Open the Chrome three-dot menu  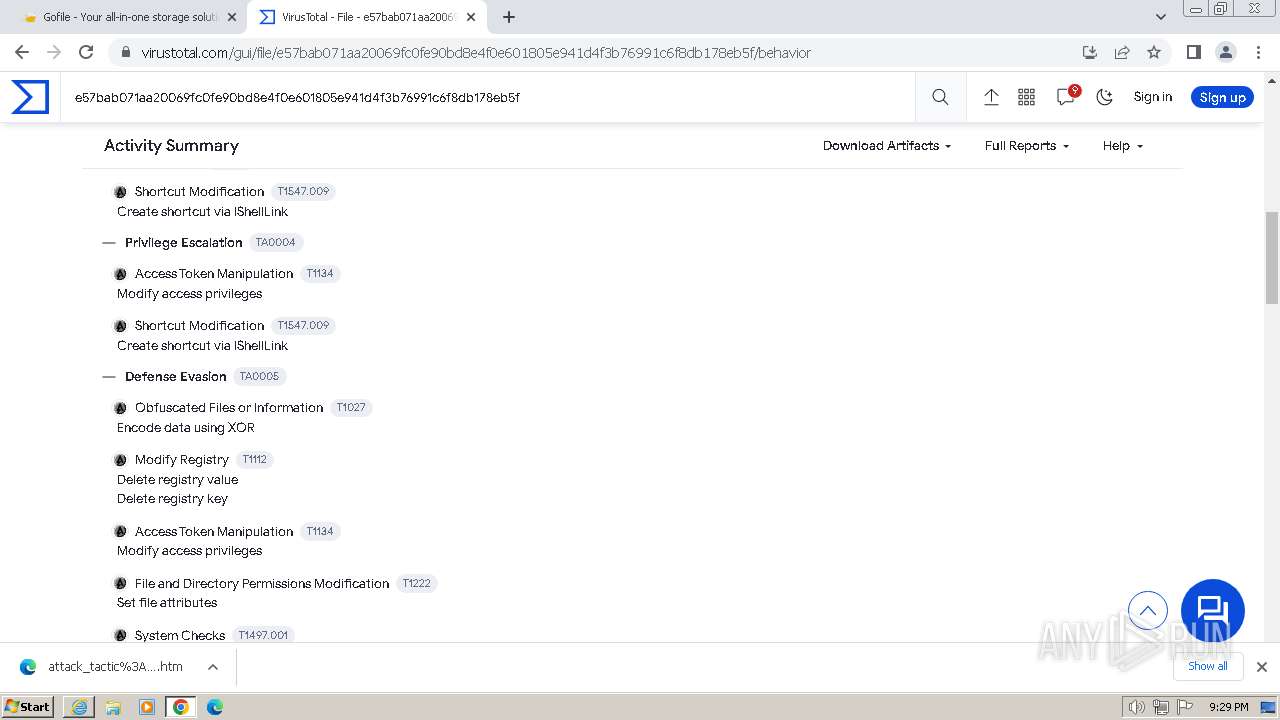1258,52
